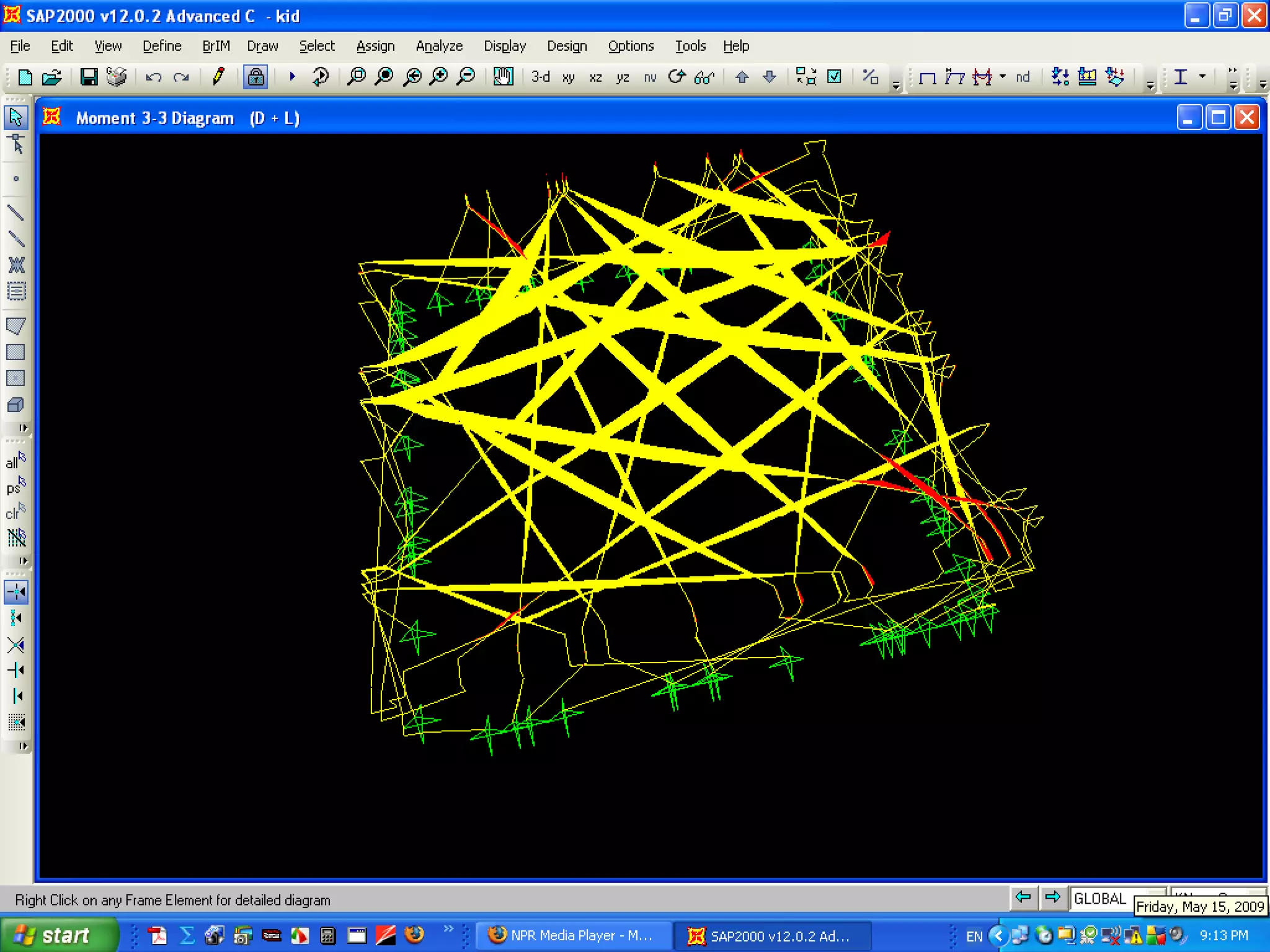
Task: Click the Lock/Unlock Model padlock icon
Action: 255,77
